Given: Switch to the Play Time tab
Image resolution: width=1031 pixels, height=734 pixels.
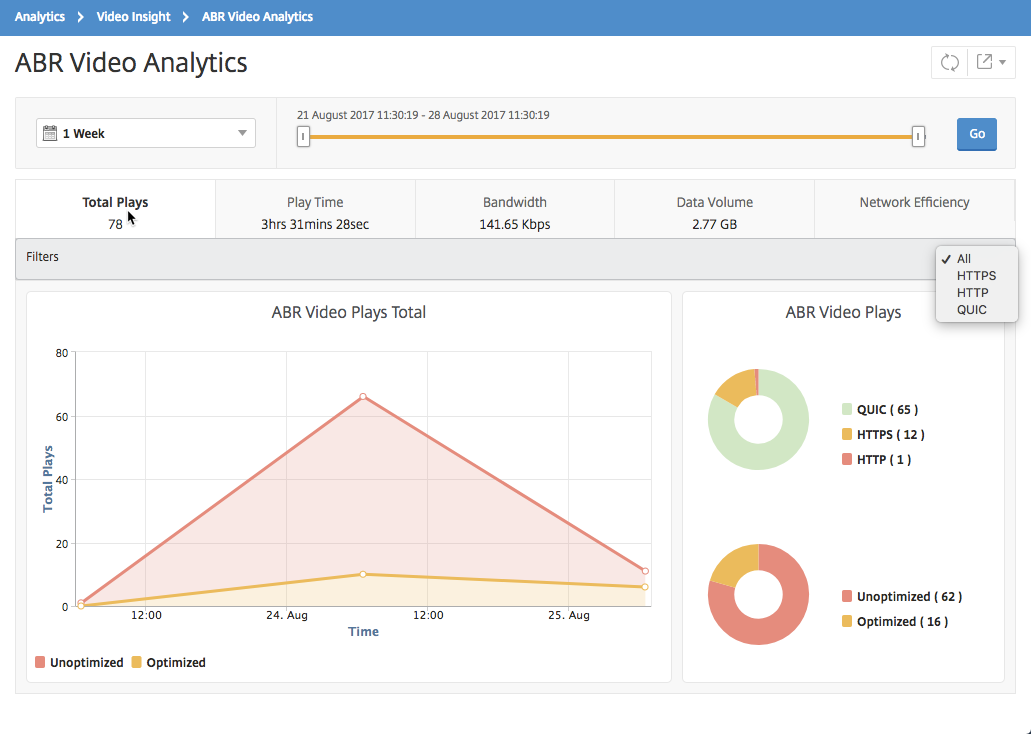Looking at the screenshot, I should click(x=315, y=212).
